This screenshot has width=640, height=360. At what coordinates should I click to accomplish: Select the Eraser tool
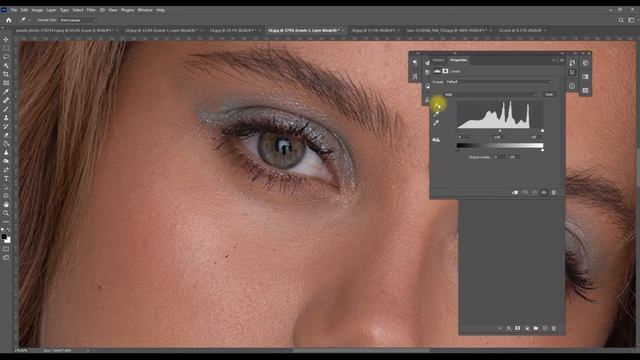6,135
